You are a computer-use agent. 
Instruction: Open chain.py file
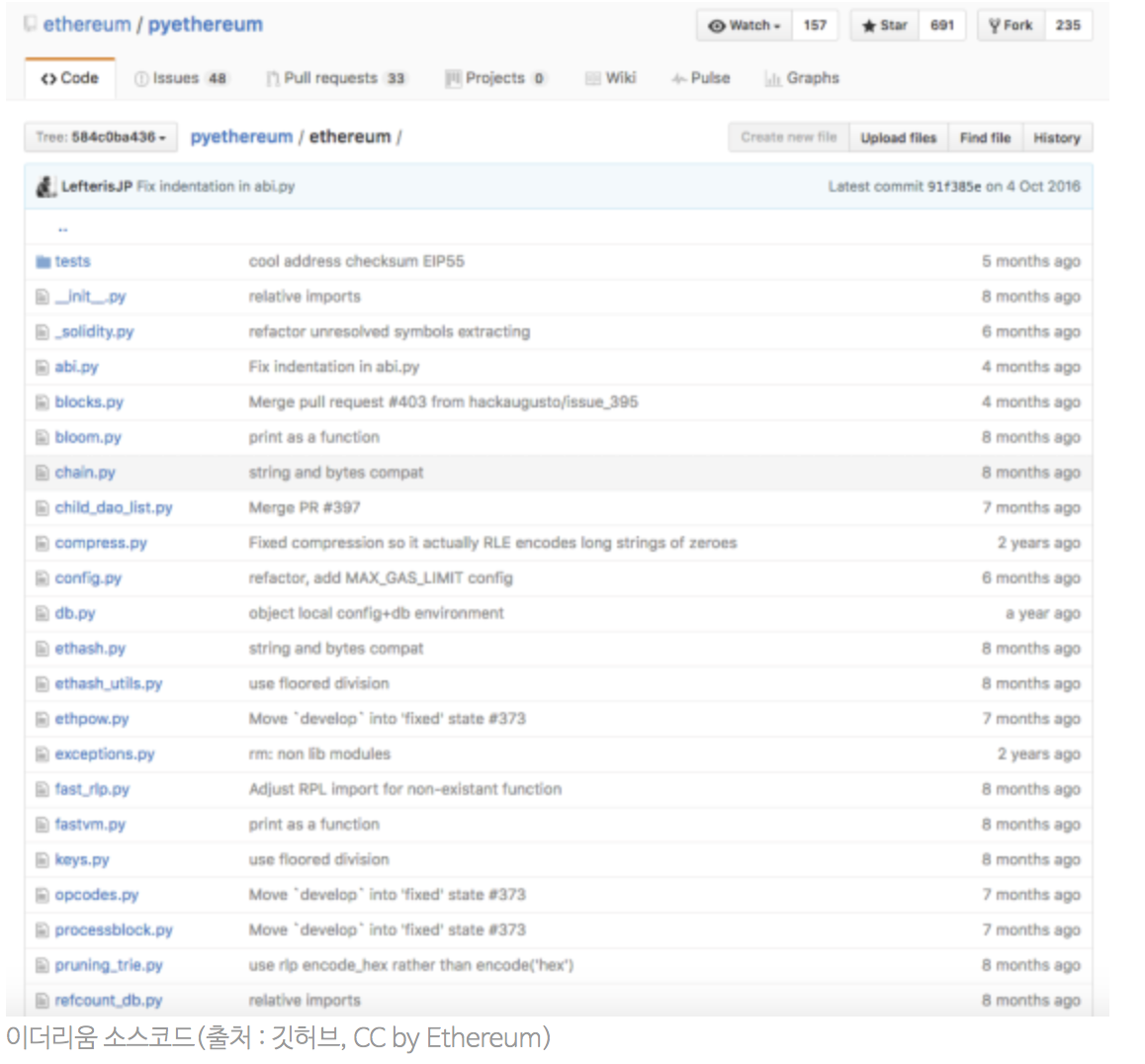[x=85, y=473]
